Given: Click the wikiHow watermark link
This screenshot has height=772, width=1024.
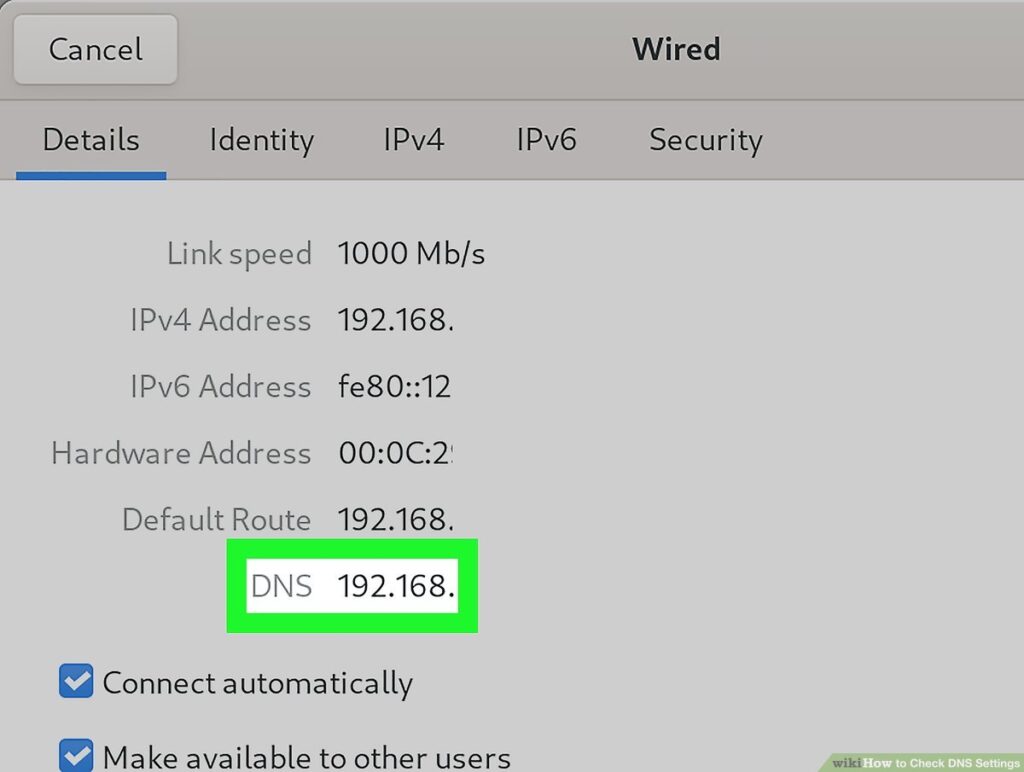Looking at the screenshot, I should 925,761.
